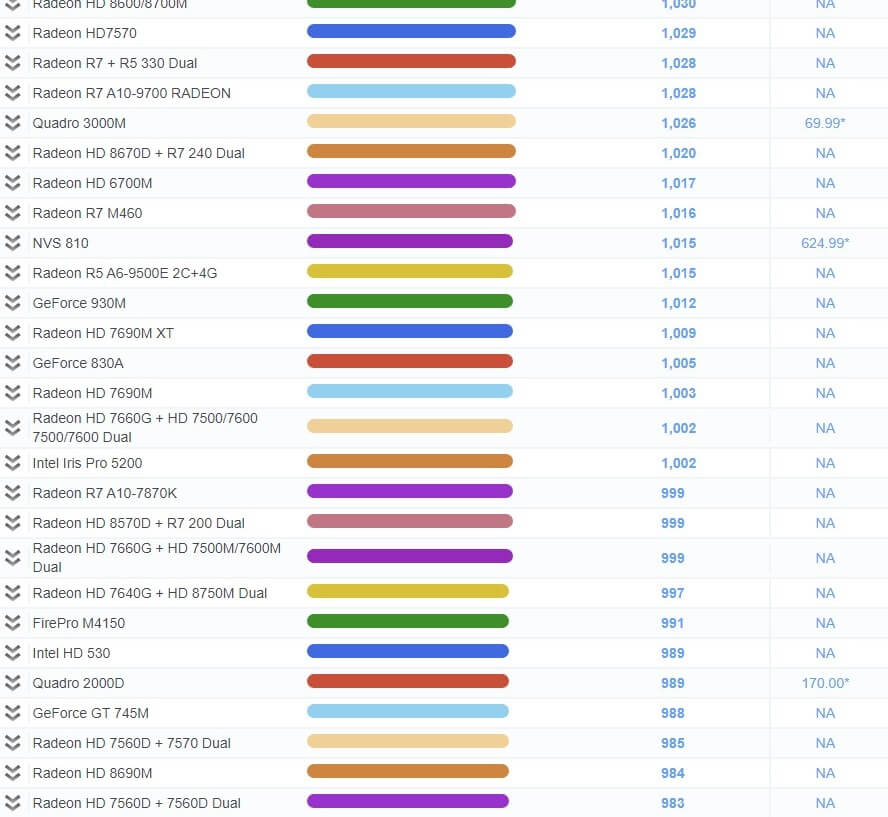The height and width of the screenshot is (817, 888).
Task: Click the 1,005 score for GeForce 830A
Action: (x=678, y=363)
